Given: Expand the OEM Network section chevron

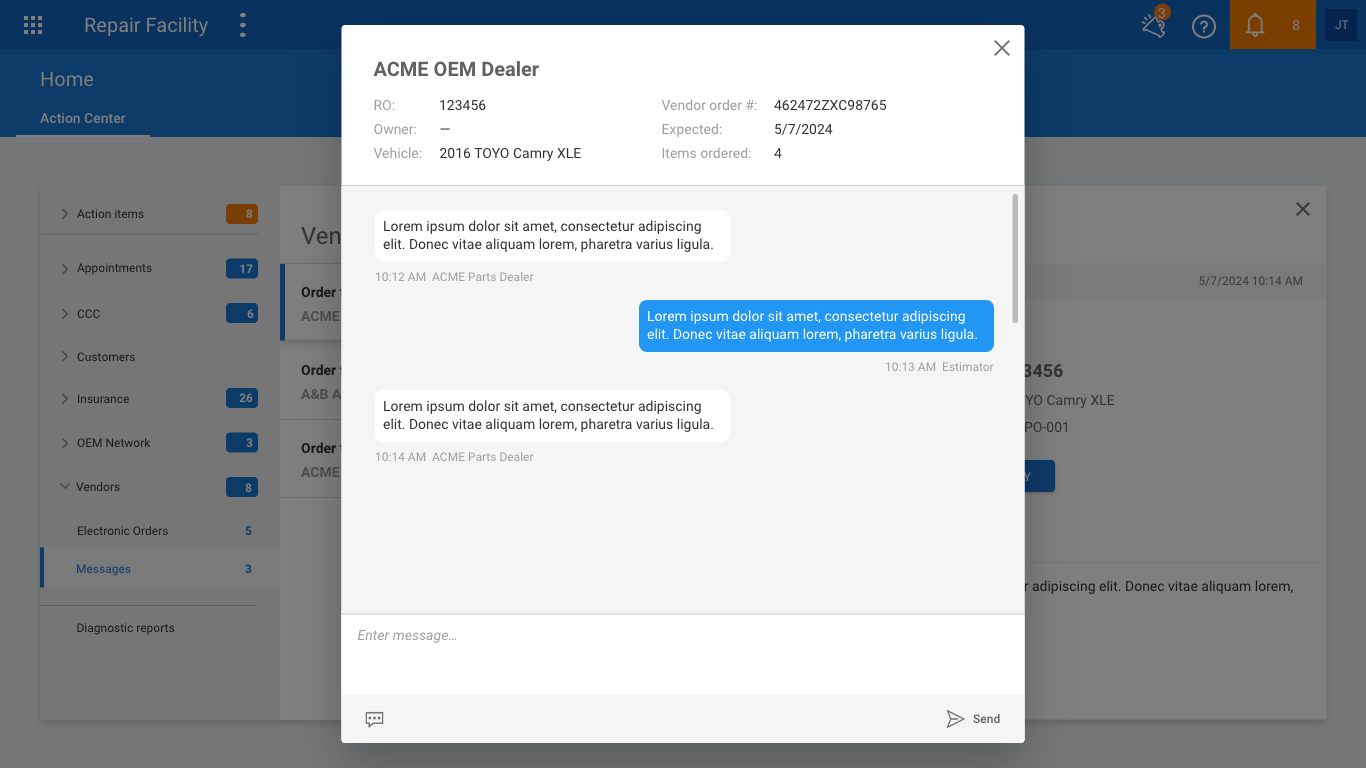Looking at the screenshot, I should 64,443.
